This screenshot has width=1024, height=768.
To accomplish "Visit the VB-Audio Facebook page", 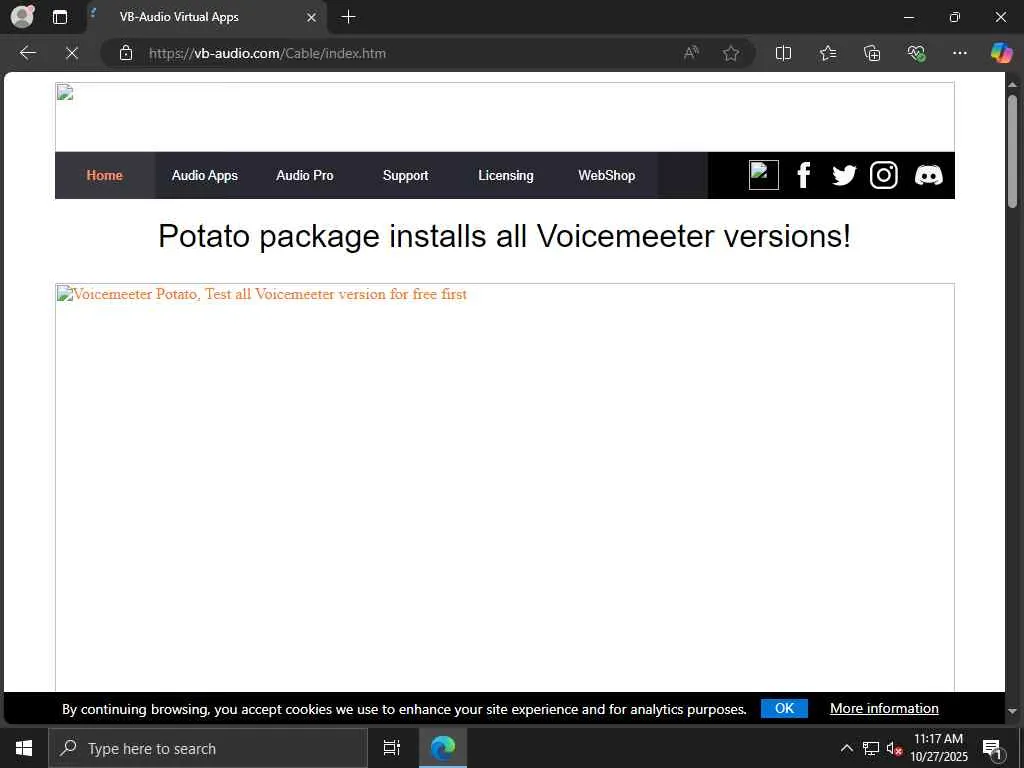I will [x=804, y=175].
